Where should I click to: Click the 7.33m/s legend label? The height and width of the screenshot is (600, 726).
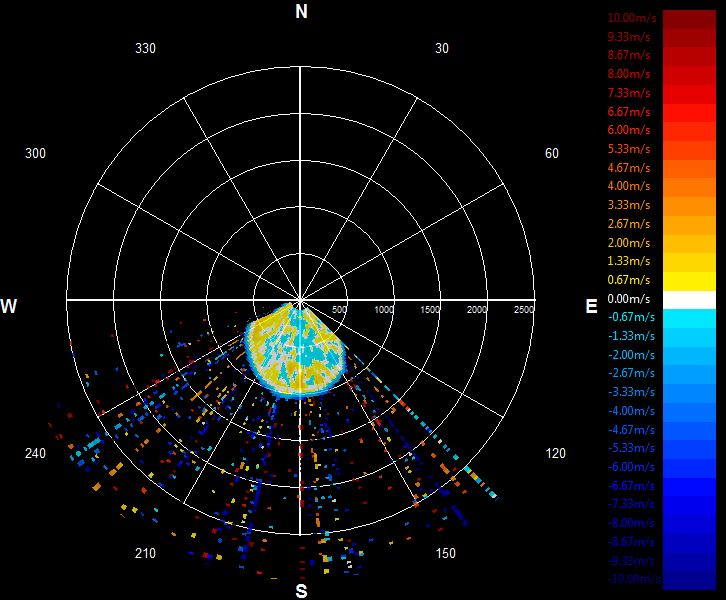pos(629,93)
